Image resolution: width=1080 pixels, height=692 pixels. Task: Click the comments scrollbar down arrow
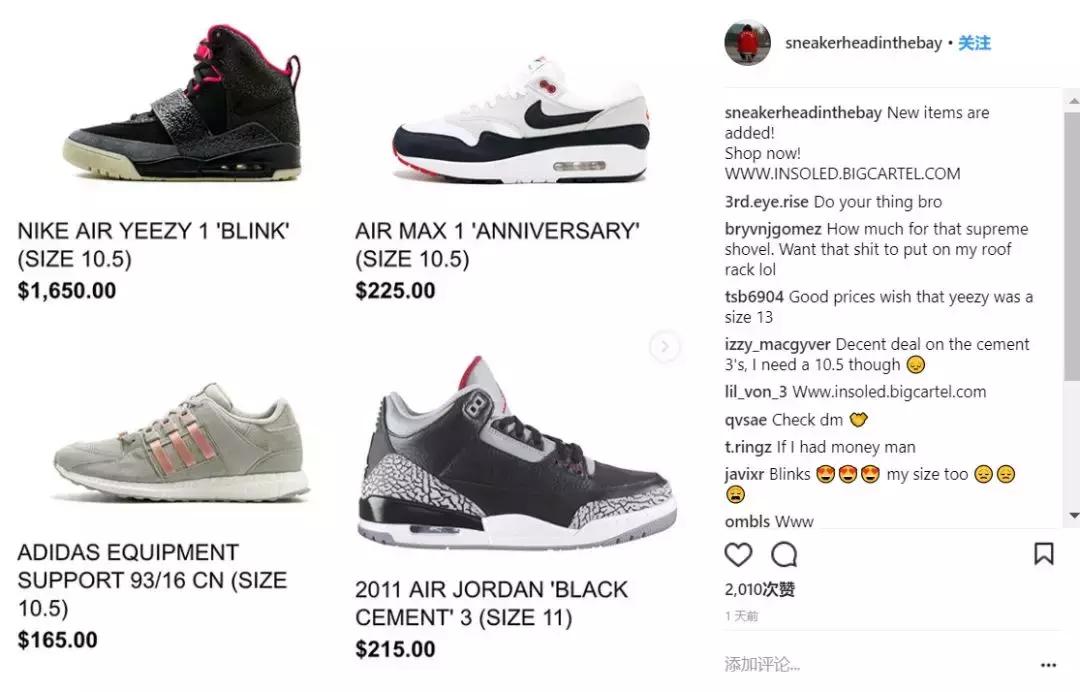point(1073,515)
